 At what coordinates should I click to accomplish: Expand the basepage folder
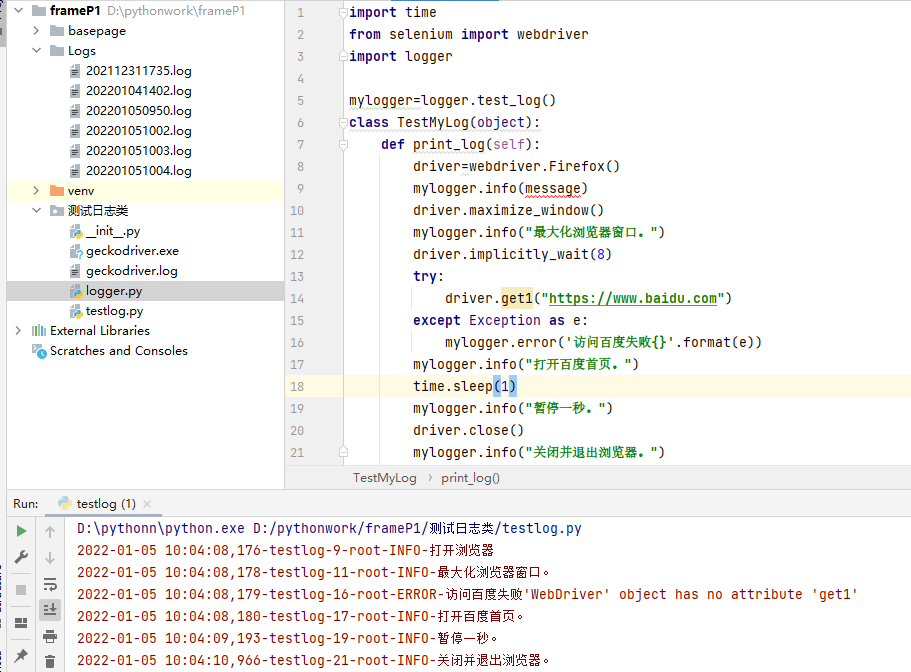click(x=36, y=30)
